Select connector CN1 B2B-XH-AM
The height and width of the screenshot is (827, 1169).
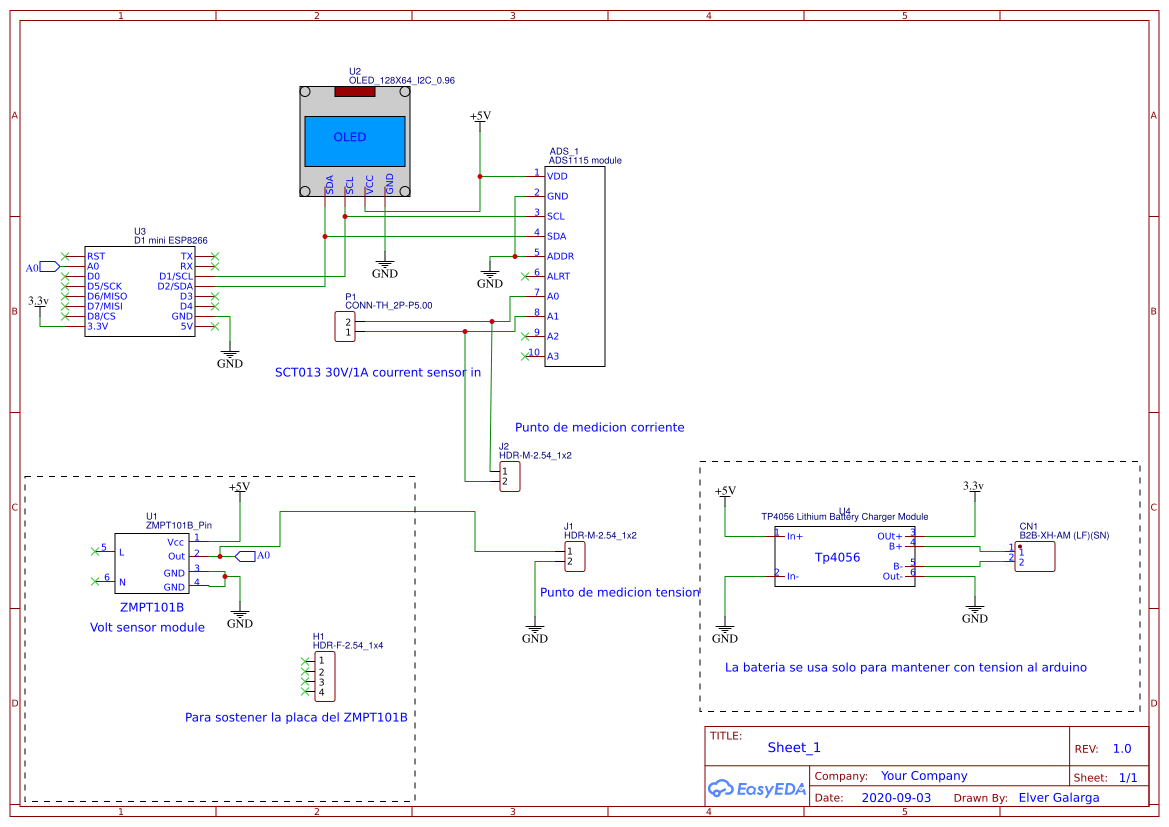(x=1037, y=558)
